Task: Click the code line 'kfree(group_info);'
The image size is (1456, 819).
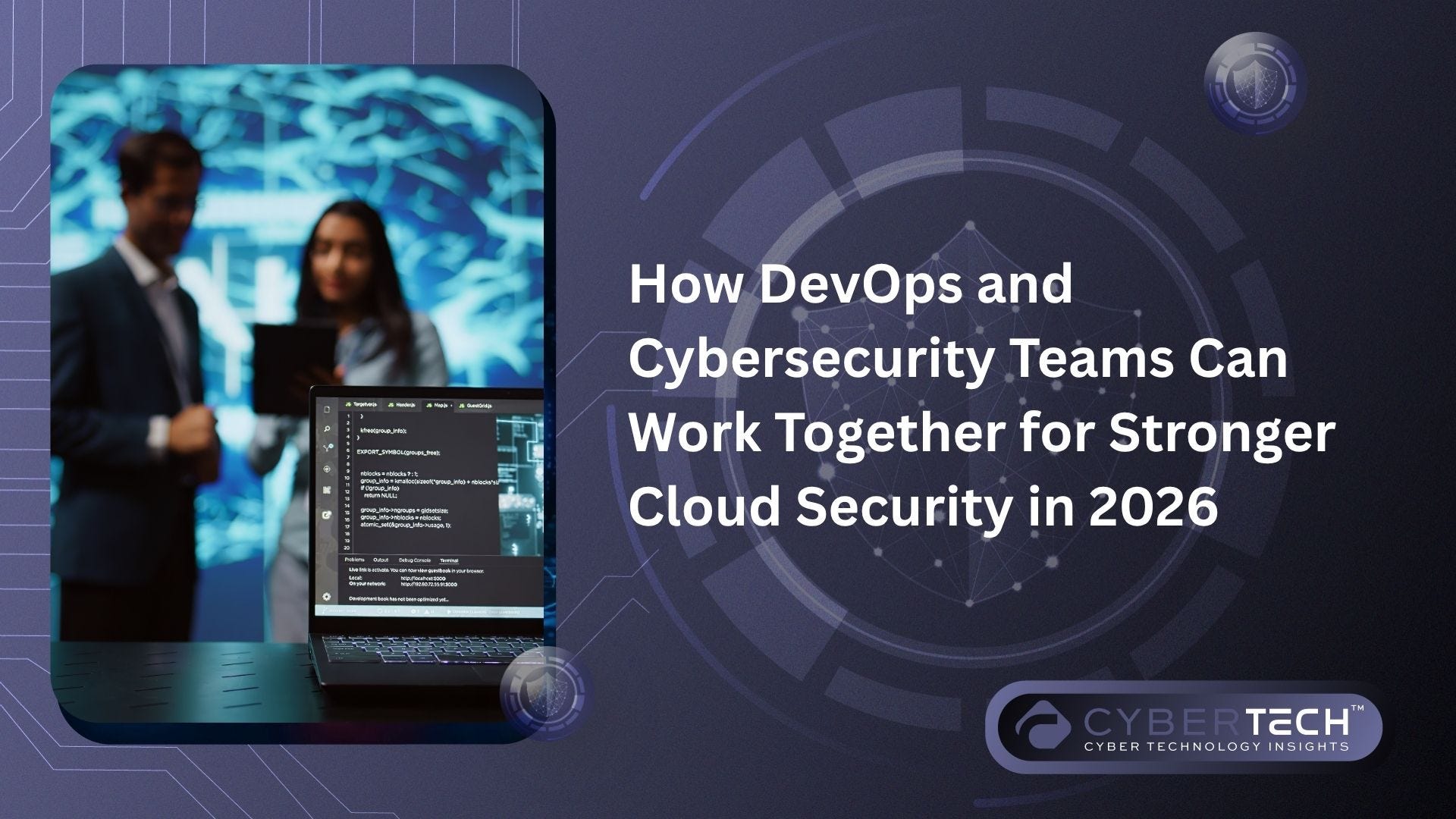Action: tap(384, 431)
